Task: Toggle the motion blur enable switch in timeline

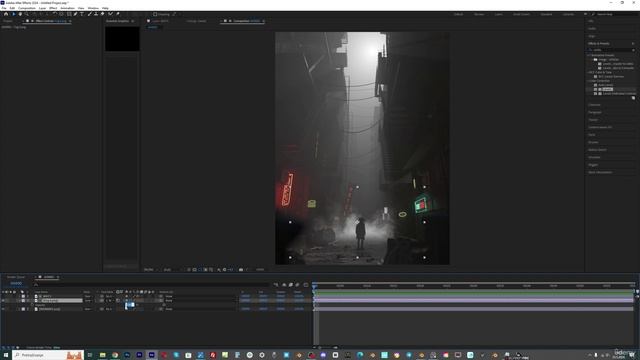Action: click(x=298, y=284)
